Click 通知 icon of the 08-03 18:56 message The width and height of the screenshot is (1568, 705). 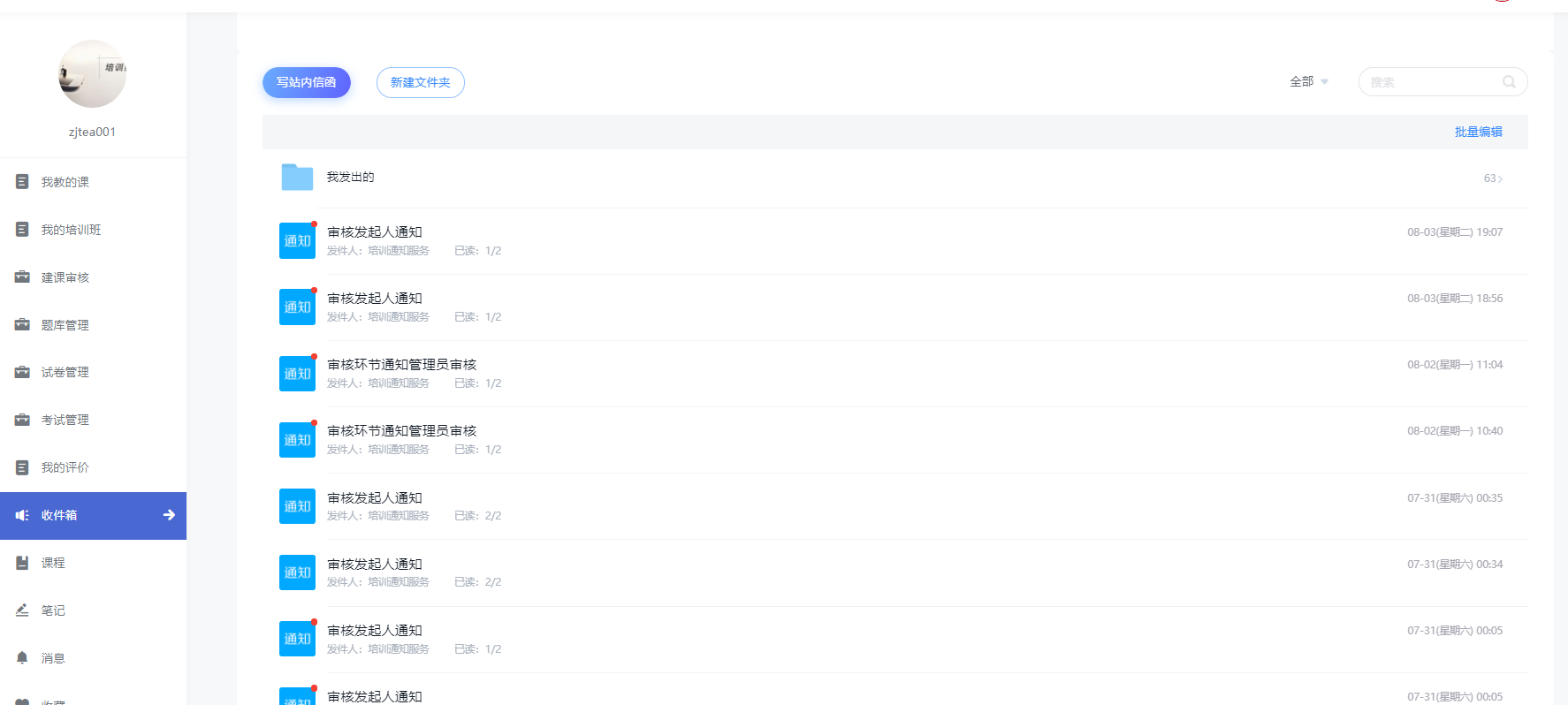pyautogui.click(x=297, y=307)
